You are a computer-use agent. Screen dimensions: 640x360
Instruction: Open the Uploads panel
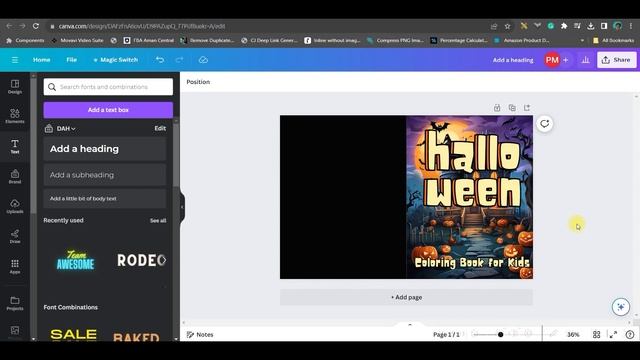[x=15, y=206]
